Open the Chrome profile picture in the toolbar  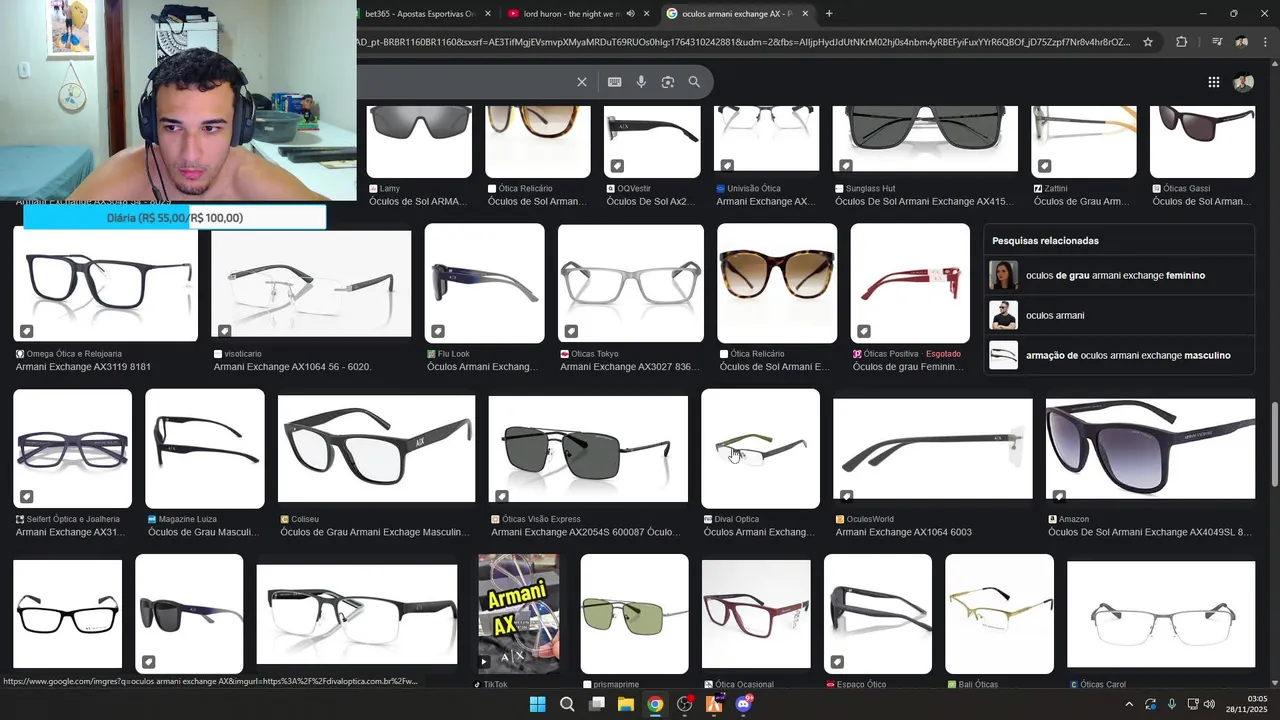pos(1241,42)
